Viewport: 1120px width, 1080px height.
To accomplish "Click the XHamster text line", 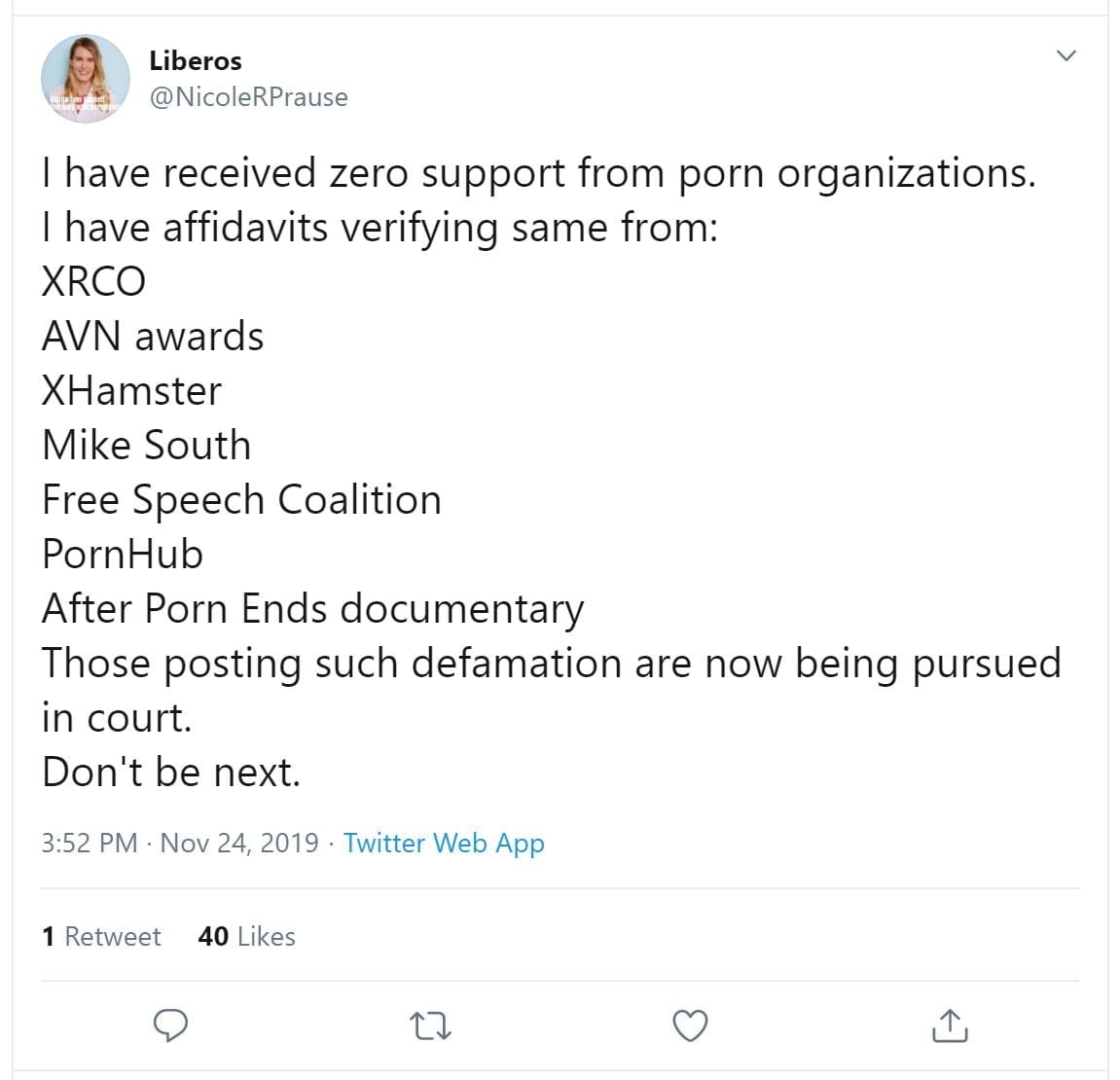I will (131, 391).
